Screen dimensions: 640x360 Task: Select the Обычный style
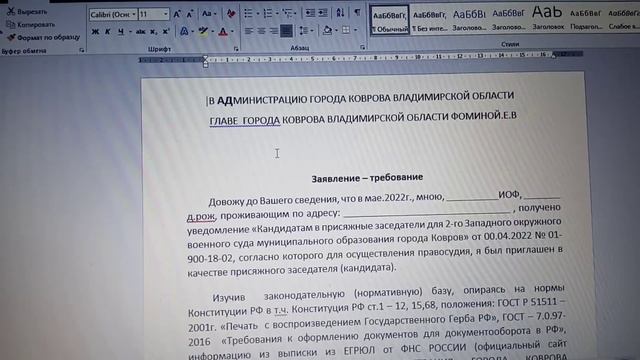[x=390, y=20]
